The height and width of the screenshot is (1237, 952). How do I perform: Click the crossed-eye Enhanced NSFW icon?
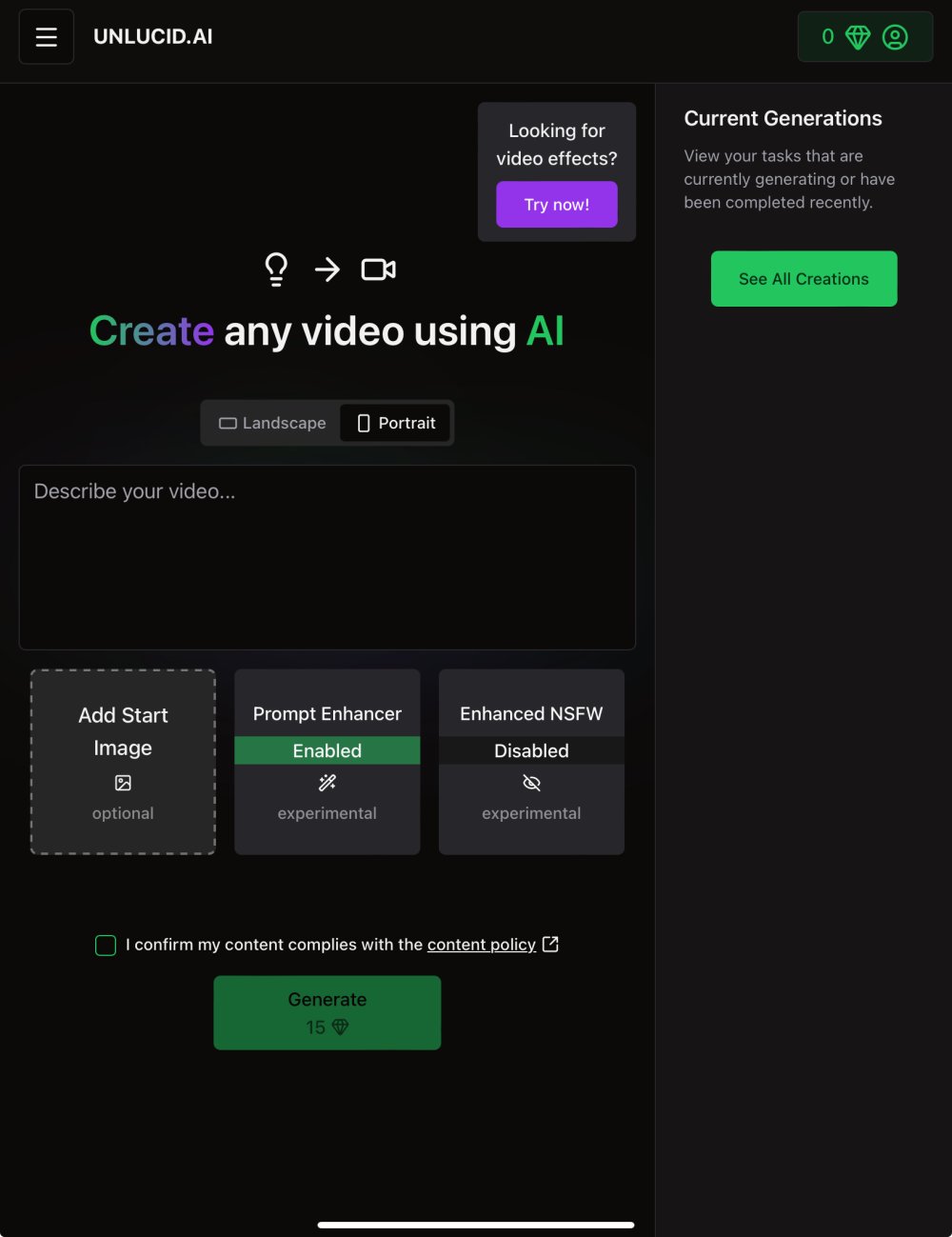531,783
